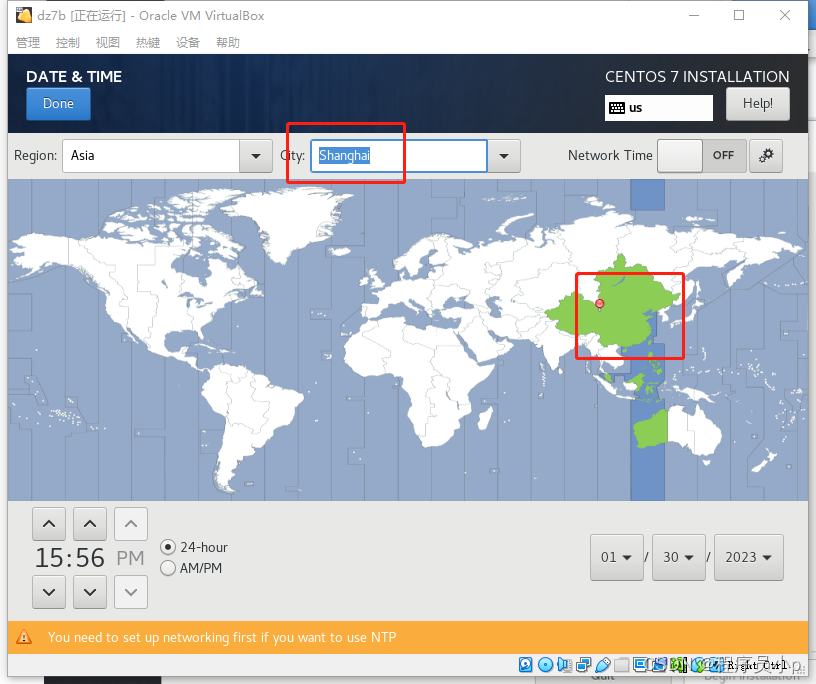Select the 24-hour radio button
Image resolution: width=816 pixels, height=684 pixels.
[168, 547]
